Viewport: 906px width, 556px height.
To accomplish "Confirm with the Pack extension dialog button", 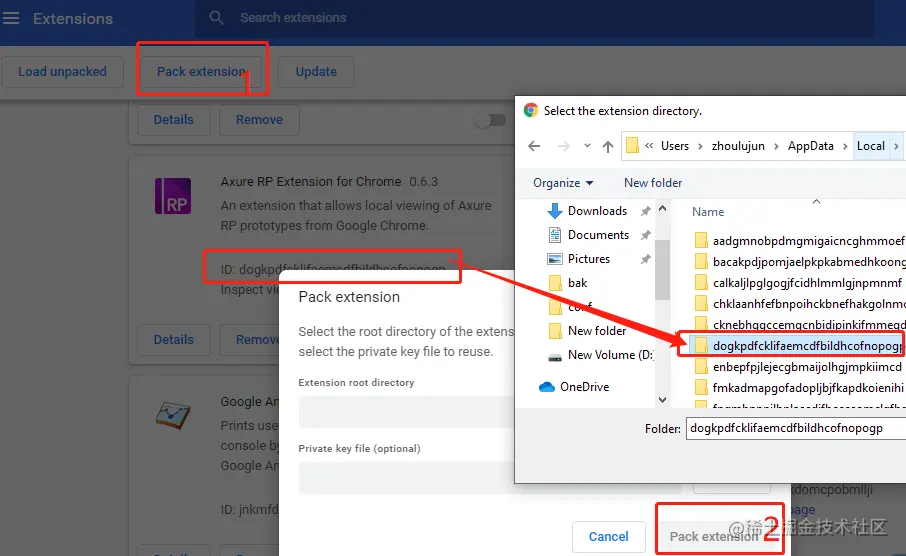I will coord(714,536).
